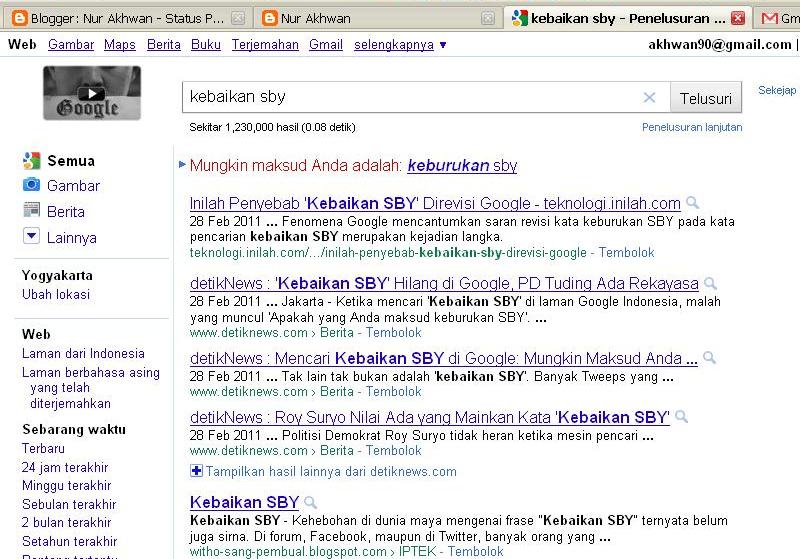Click the Google favicon on the active tab
This screenshot has height=559, width=800.
519,18
